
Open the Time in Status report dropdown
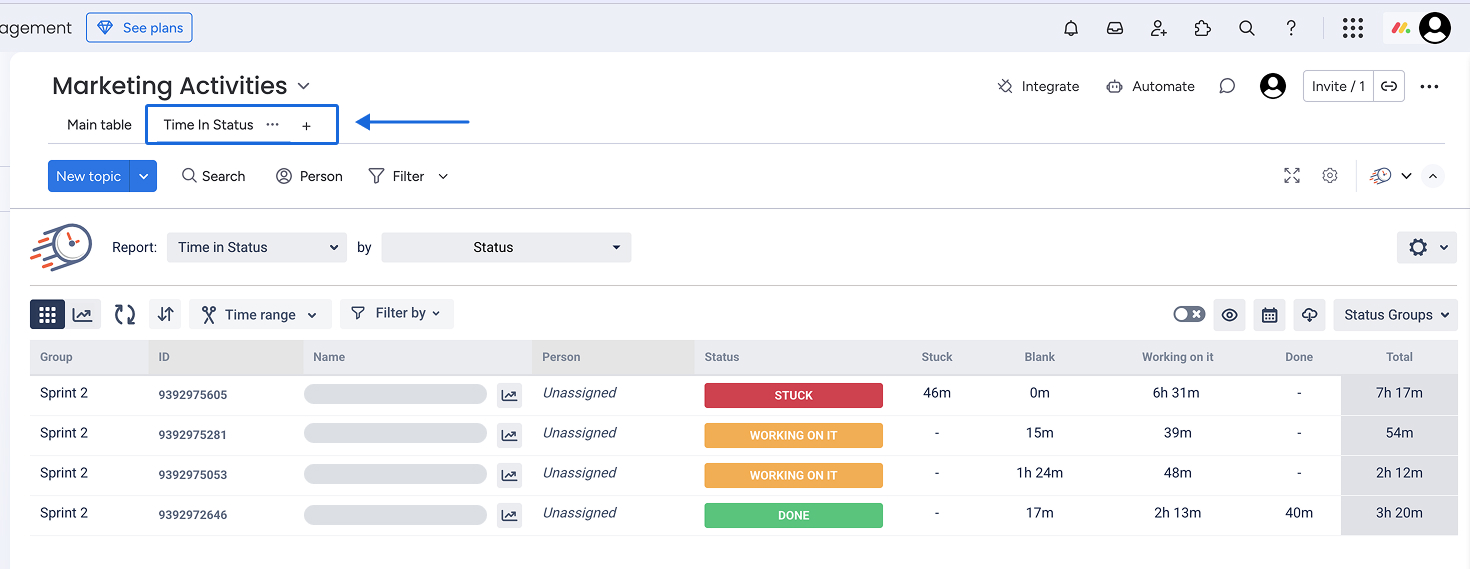click(256, 248)
